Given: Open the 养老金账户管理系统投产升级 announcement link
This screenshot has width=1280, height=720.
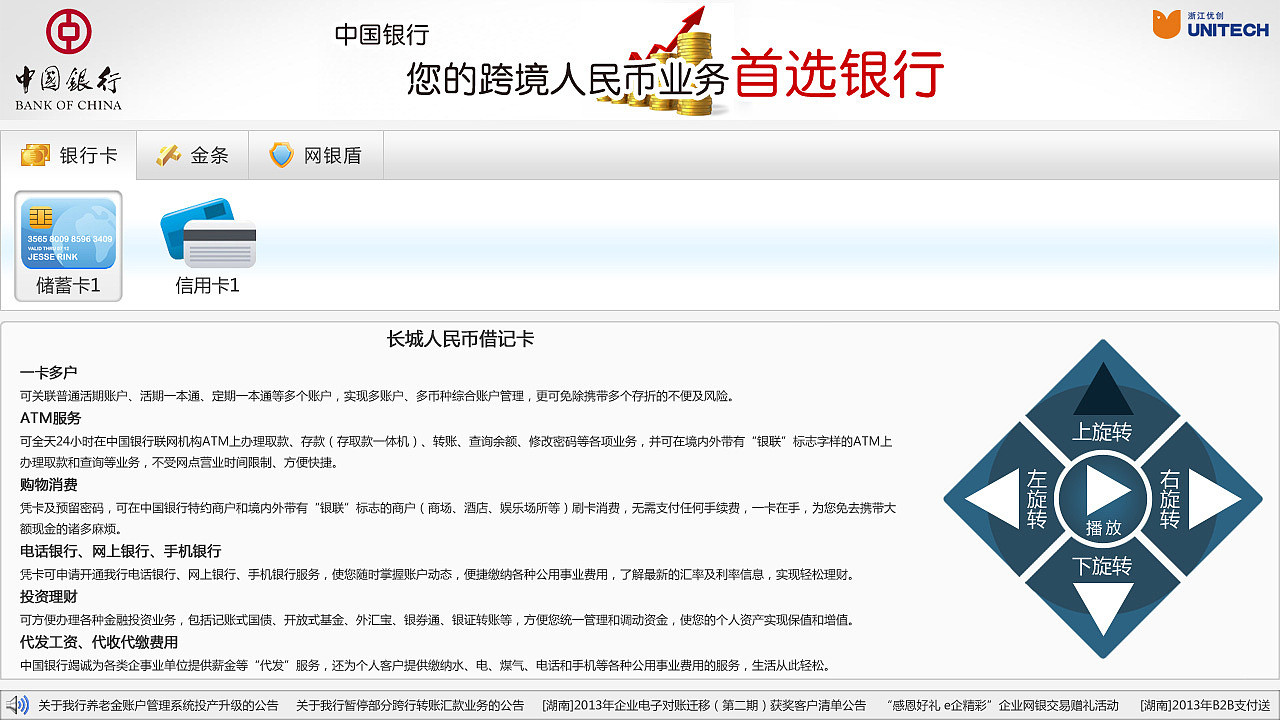Looking at the screenshot, I should (x=160, y=705).
